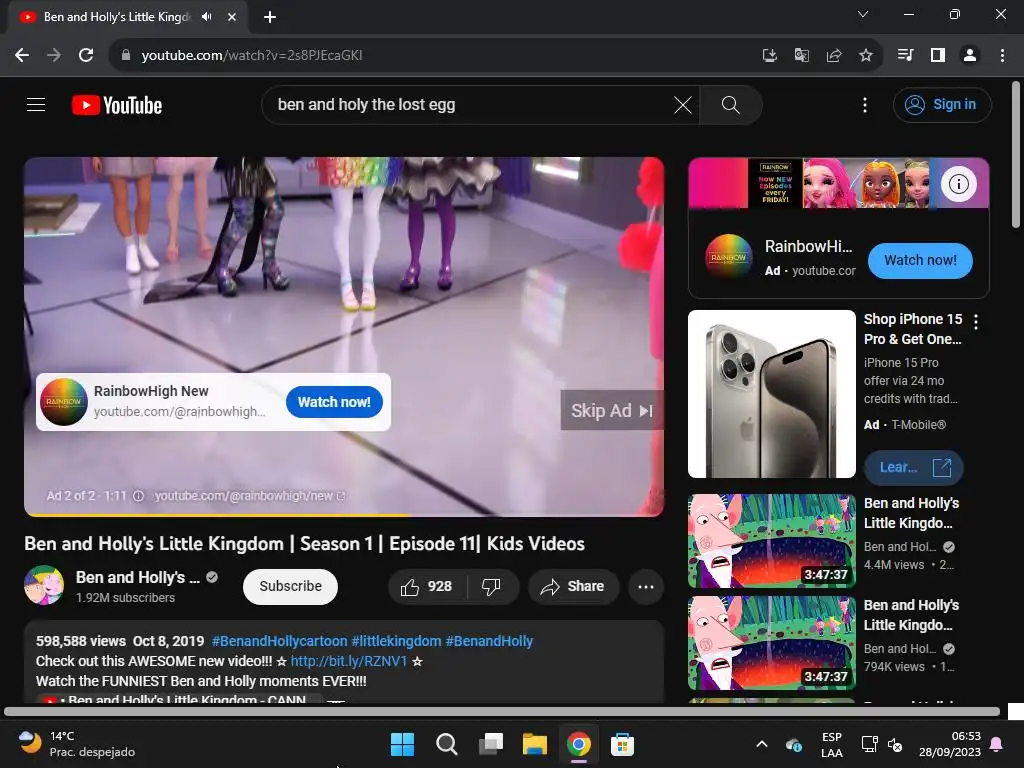Open the YouTube hamburger guide menu
Viewport: 1024px width, 768px height.
[36, 104]
